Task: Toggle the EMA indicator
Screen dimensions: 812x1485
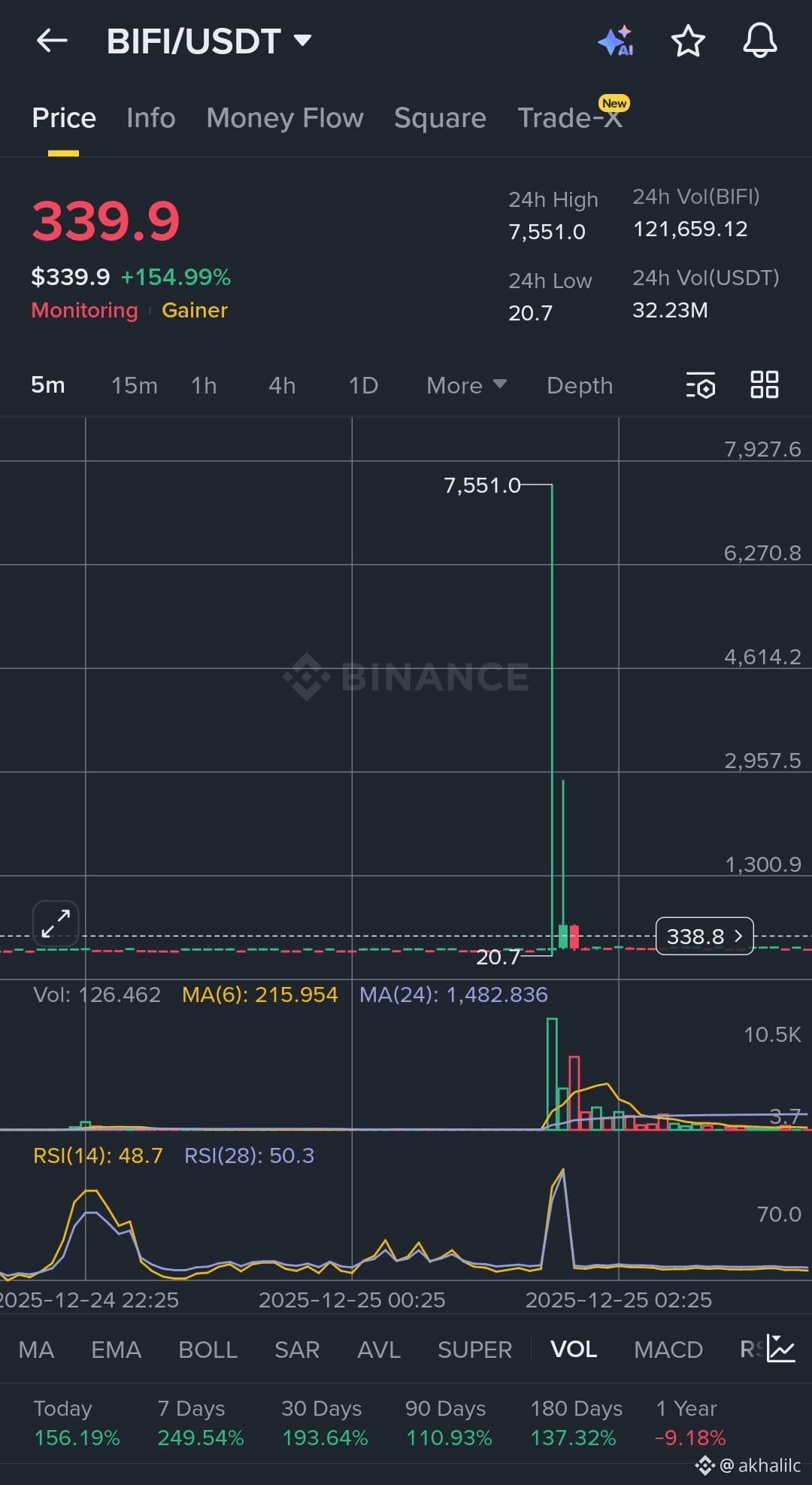Action: (x=117, y=1350)
